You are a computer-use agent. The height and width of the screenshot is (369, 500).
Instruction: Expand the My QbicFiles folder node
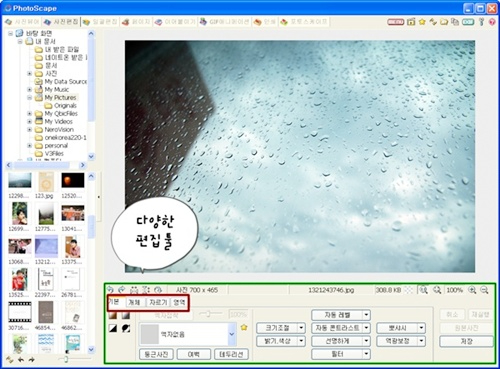coord(29,114)
